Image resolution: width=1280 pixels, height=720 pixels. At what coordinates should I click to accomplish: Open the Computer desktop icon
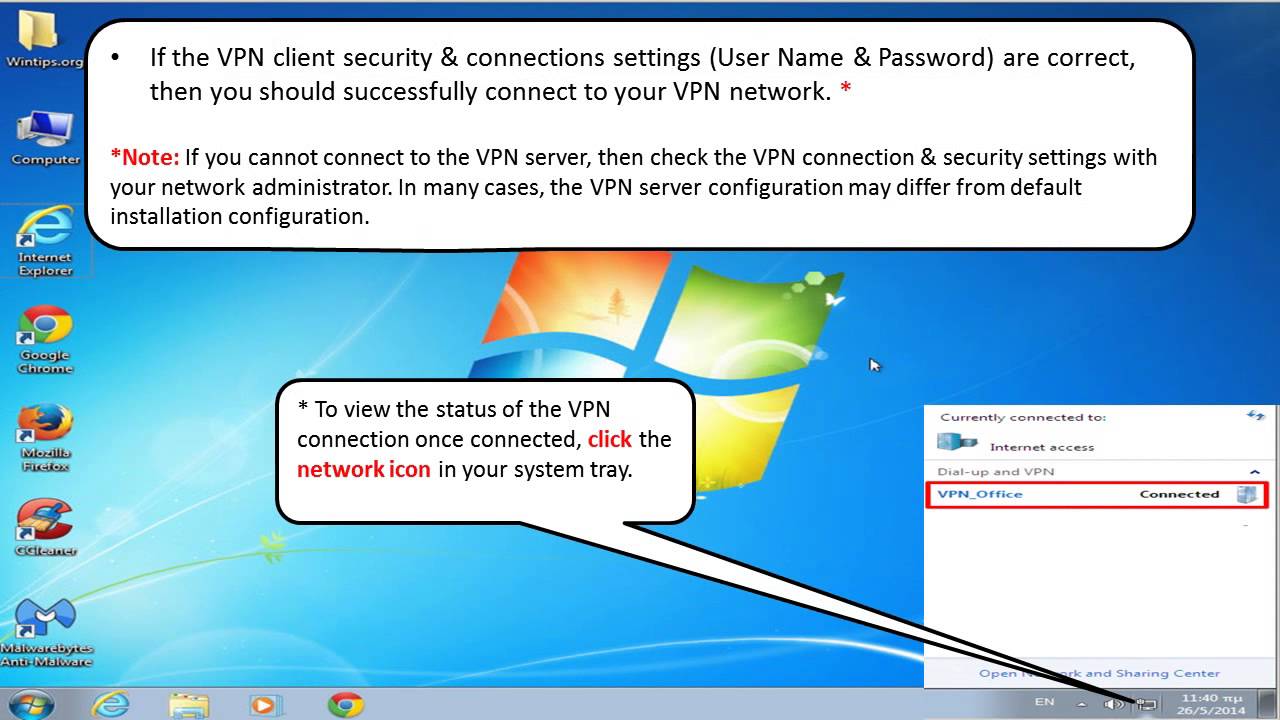[x=45, y=138]
